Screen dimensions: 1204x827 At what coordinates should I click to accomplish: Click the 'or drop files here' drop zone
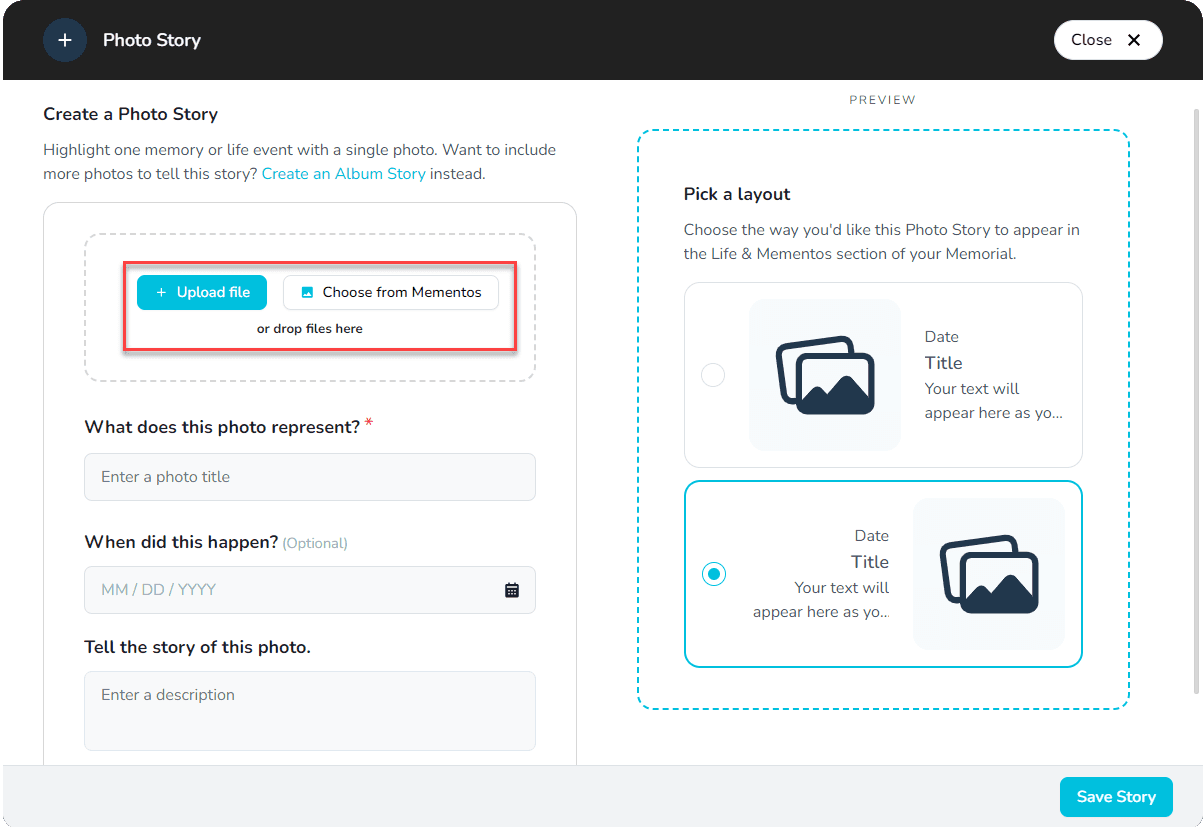click(x=310, y=329)
